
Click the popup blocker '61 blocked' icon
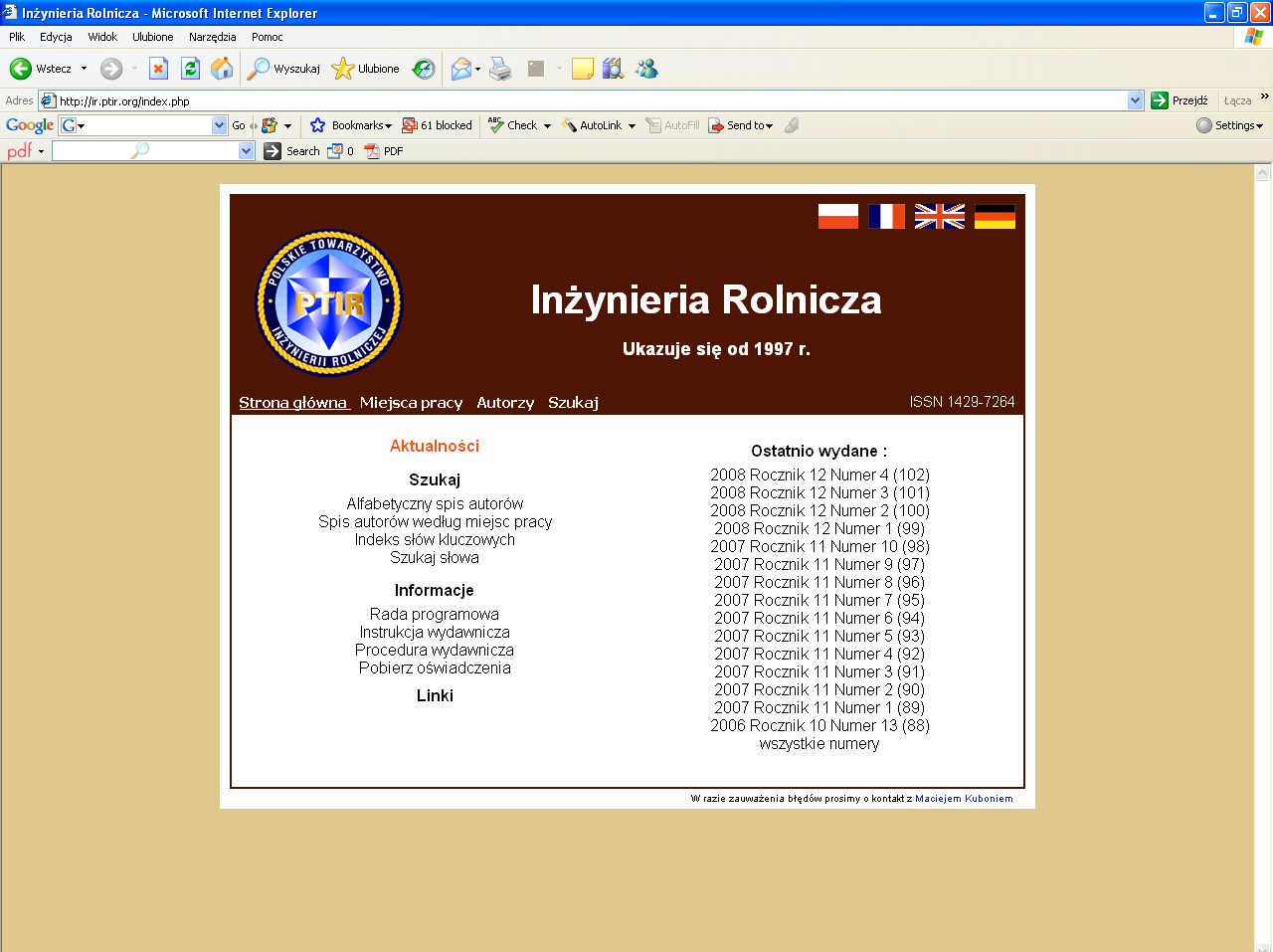coord(410,125)
